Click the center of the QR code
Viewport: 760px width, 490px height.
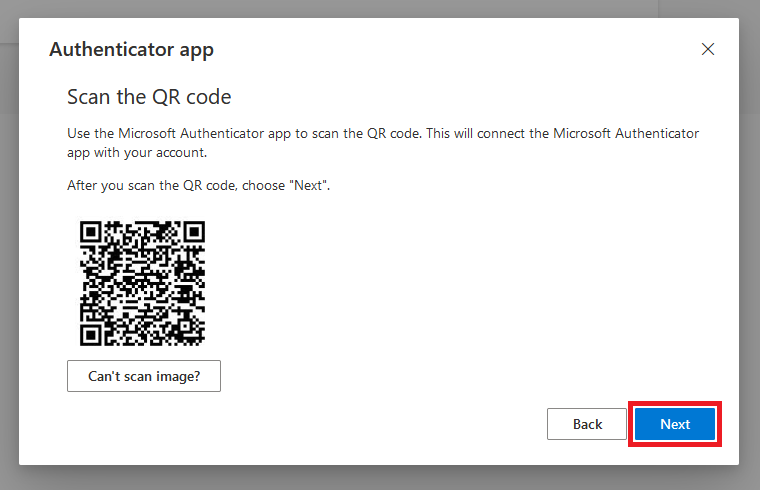[143, 283]
